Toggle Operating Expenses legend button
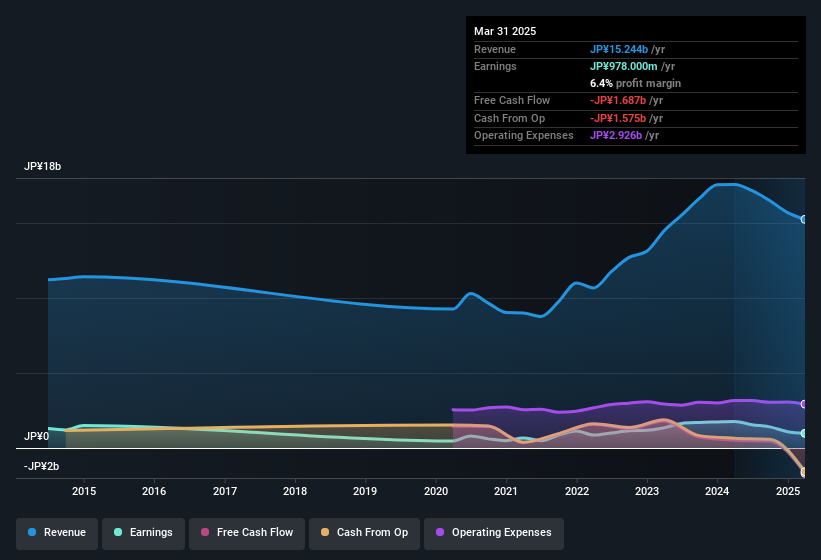The image size is (821, 560). point(494,533)
